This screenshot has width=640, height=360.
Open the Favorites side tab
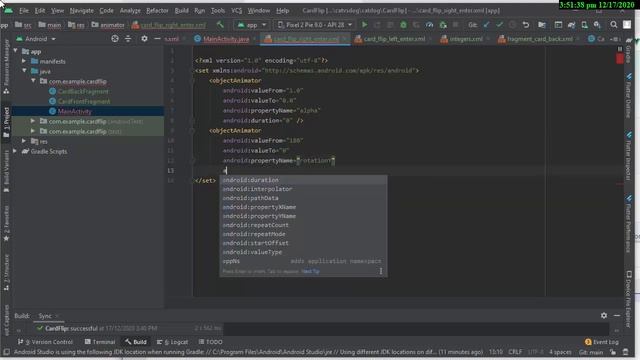(6, 224)
